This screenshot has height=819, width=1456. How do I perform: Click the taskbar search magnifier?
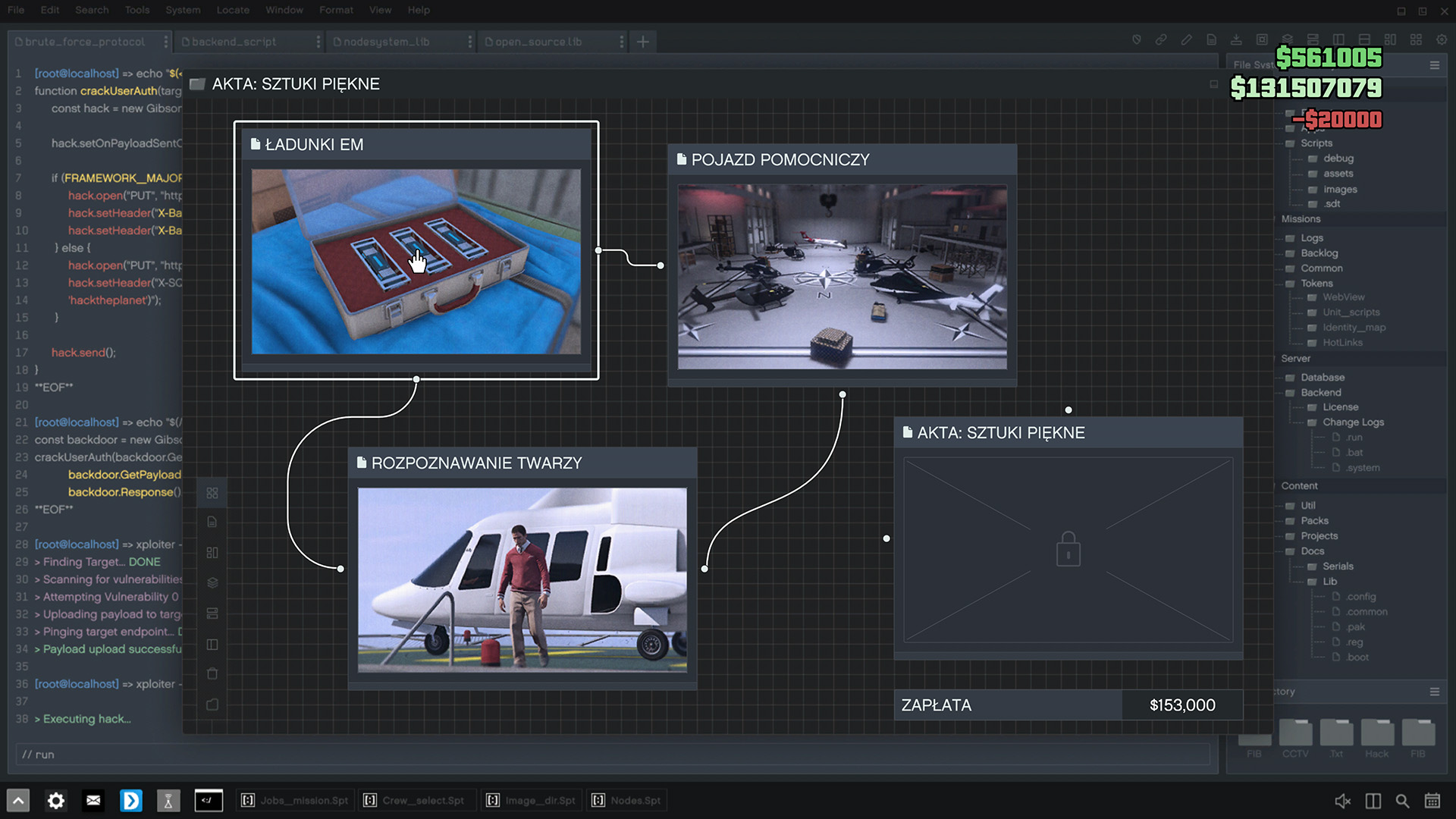tap(1403, 801)
